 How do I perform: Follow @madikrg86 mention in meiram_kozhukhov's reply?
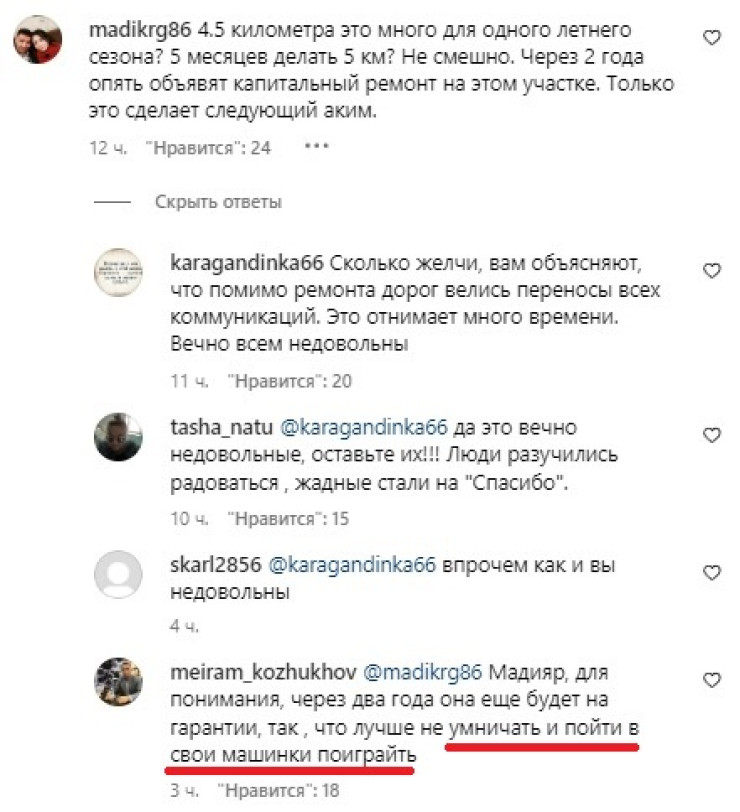[x=423, y=672]
